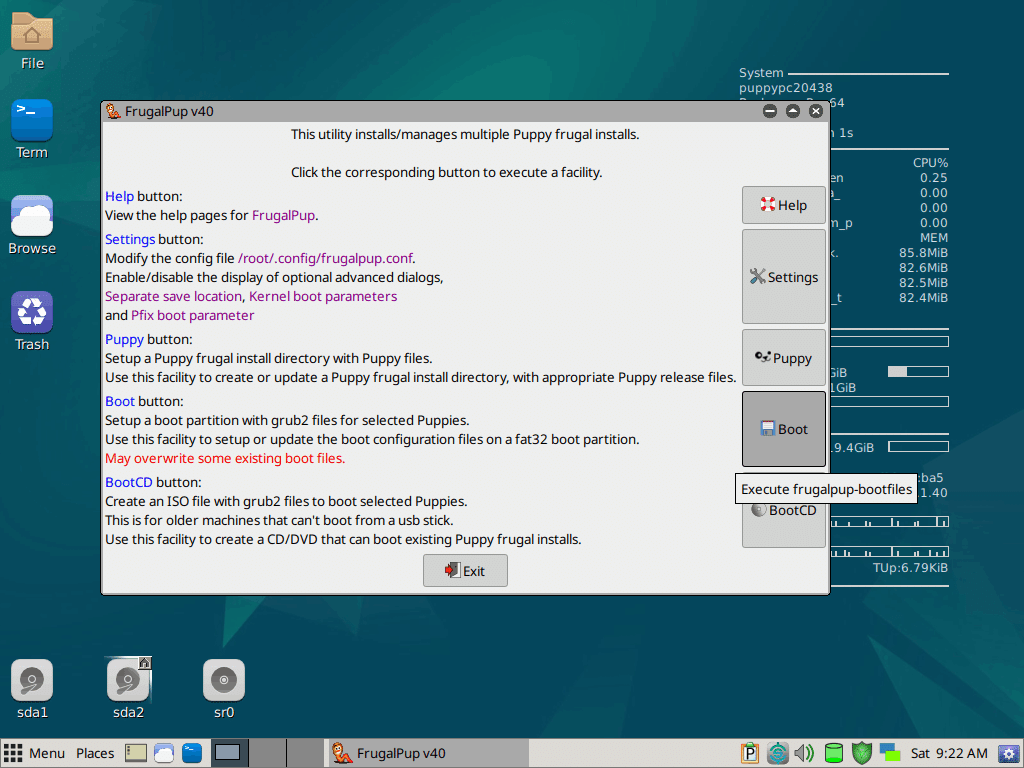
Task: Click the 'puppypc20438' hostname in system monitor
Action: (x=786, y=88)
